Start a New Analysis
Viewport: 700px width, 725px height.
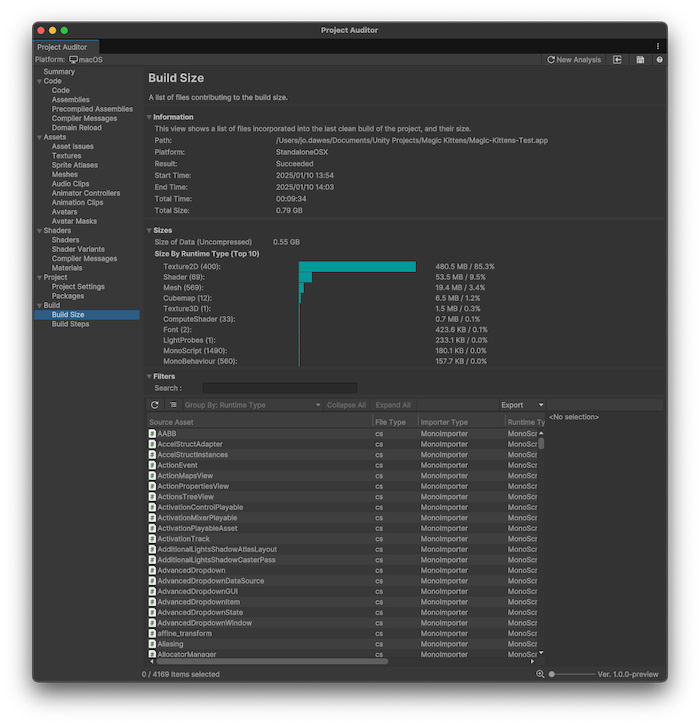tap(574, 60)
